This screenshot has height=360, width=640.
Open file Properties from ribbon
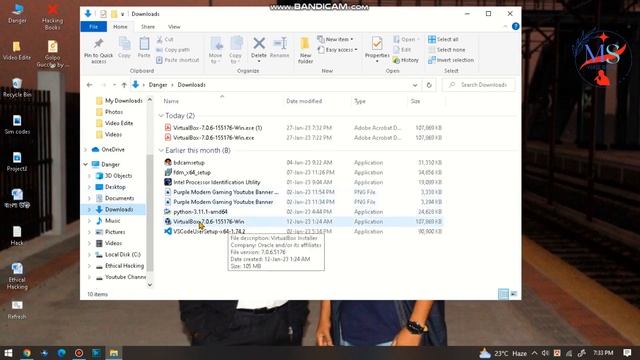coord(377,50)
